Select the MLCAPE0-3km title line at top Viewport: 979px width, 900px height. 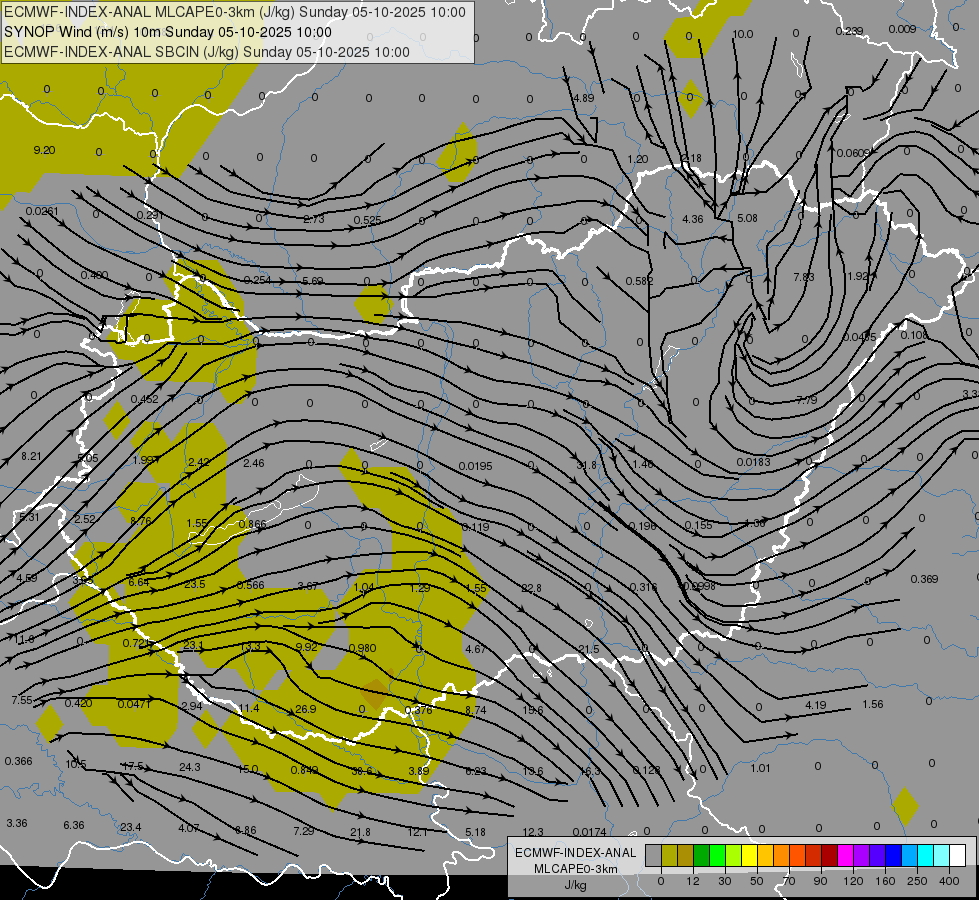235,12
